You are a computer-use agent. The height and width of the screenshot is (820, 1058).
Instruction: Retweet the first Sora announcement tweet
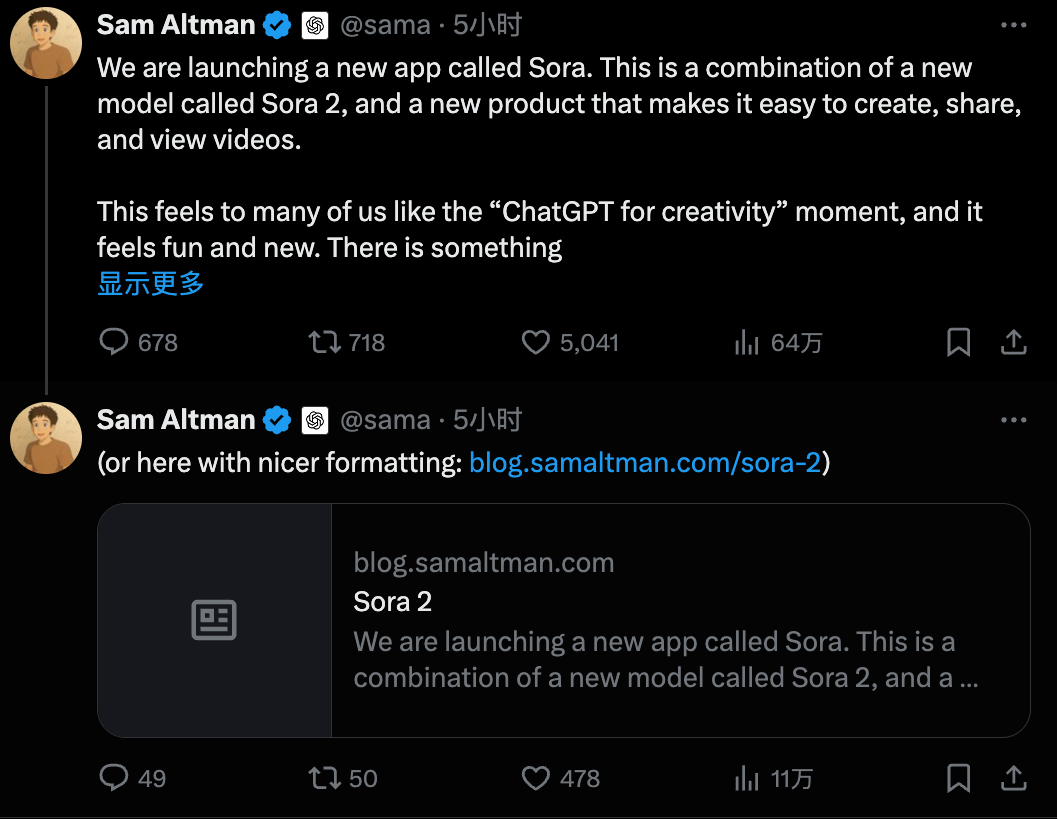click(323, 343)
